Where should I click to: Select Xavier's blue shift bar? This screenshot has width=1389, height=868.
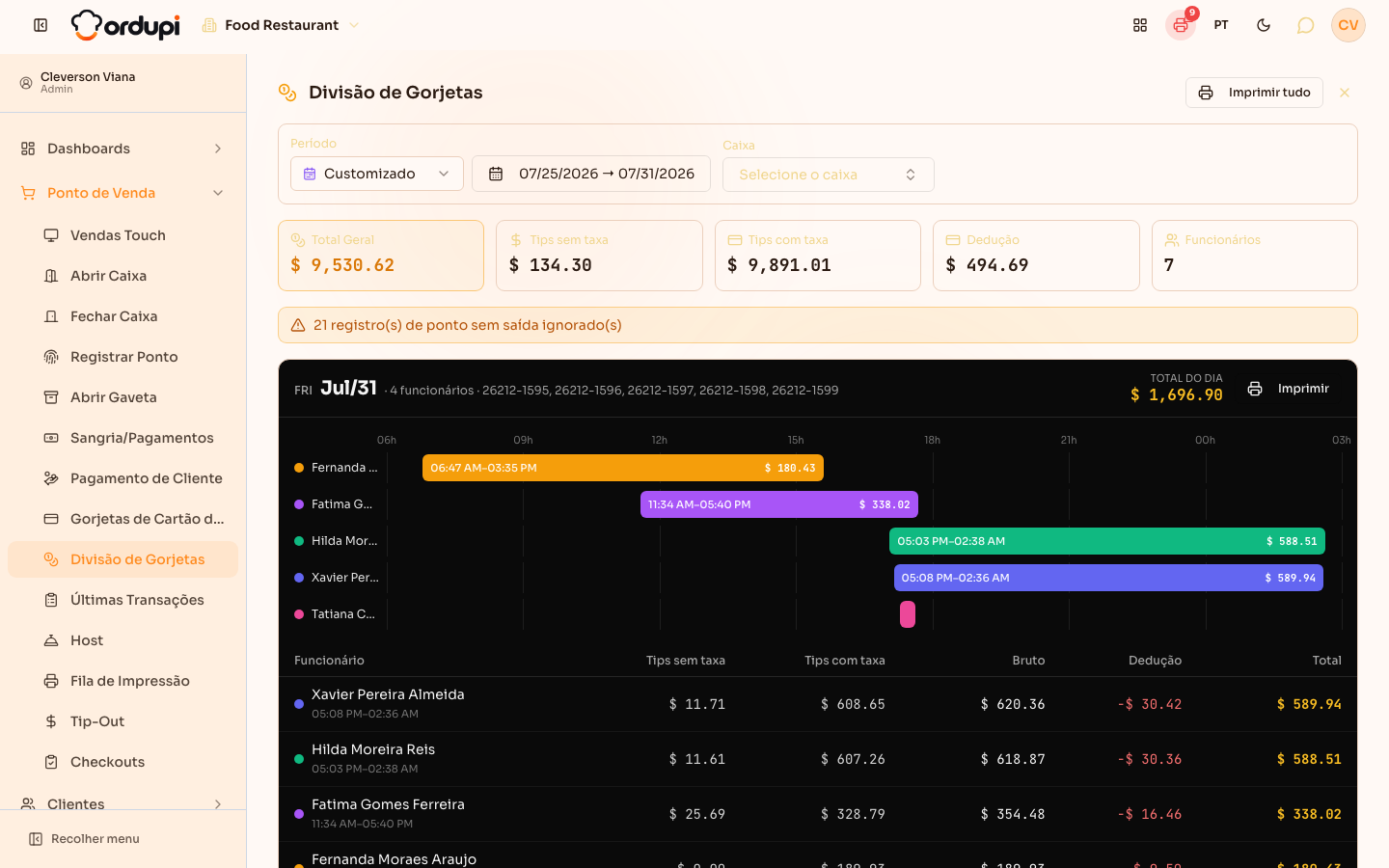(x=1109, y=578)
